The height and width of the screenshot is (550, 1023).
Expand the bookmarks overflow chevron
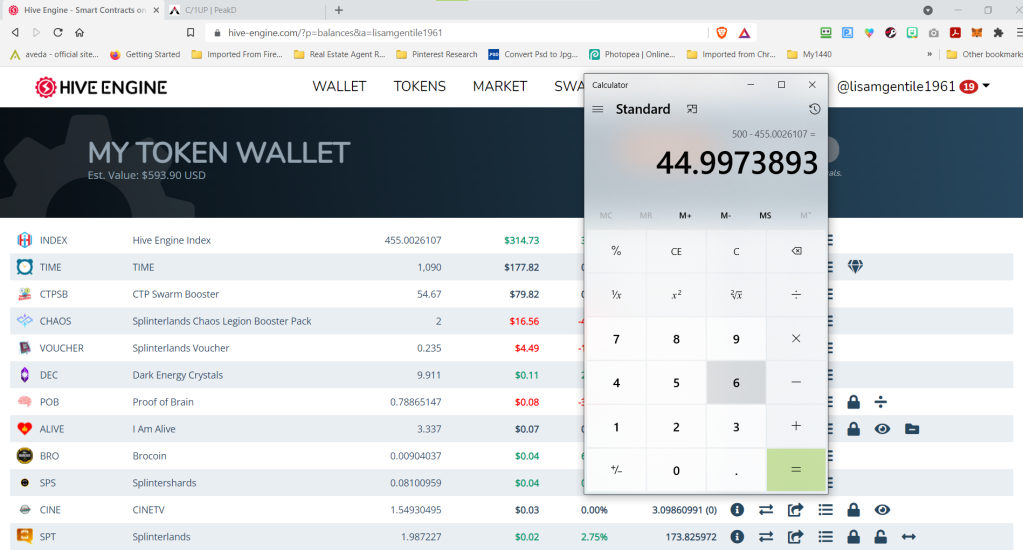click(x=929, y=54)
